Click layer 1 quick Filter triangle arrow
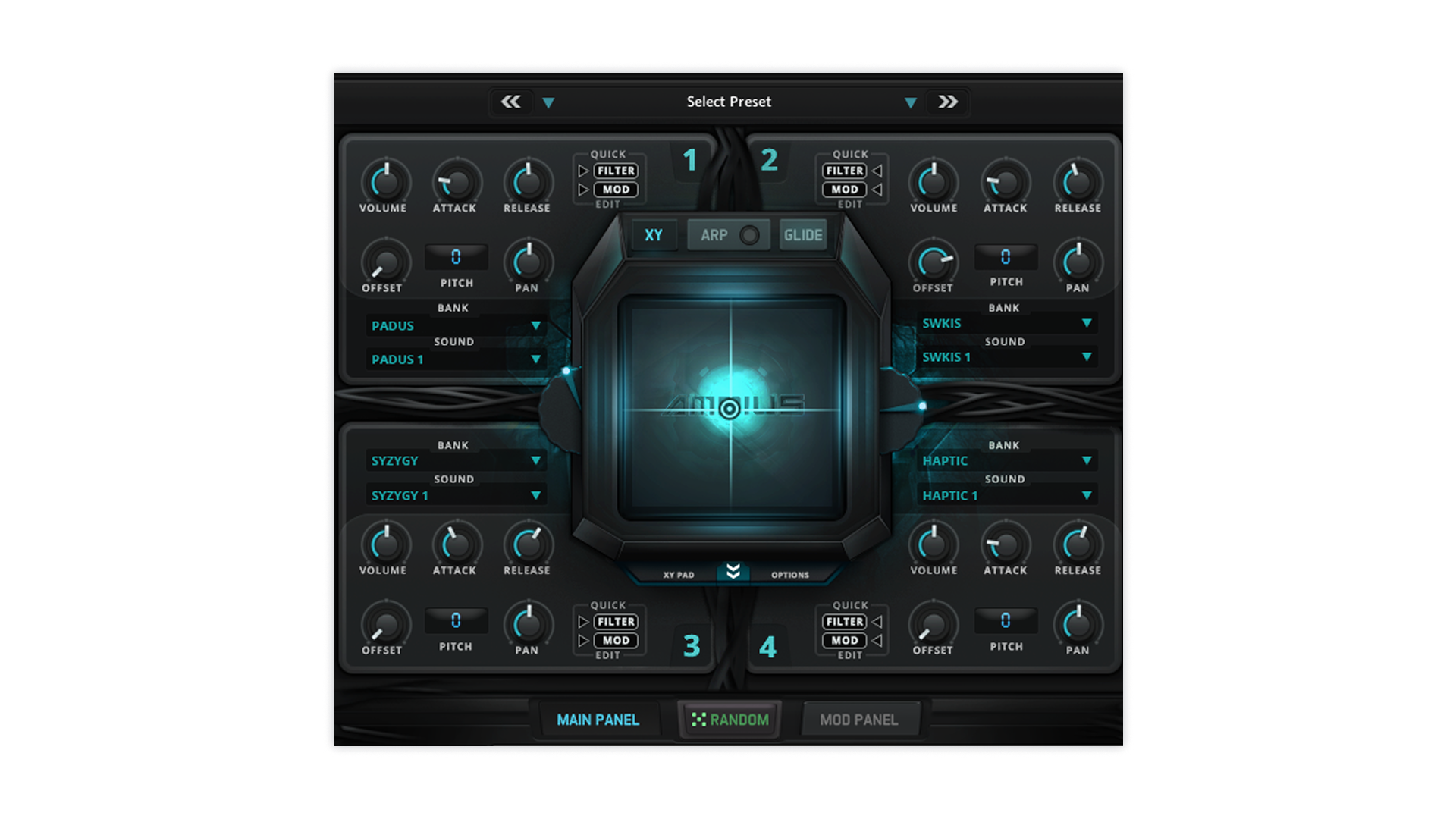This screenshot has width=1456, height=819. coord(583,171)
